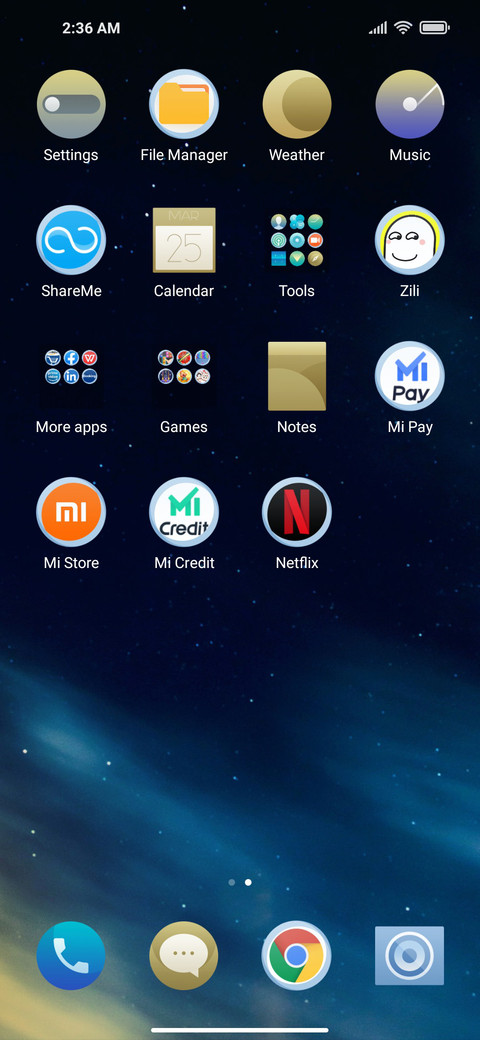Screen dimensions: 480x1040
Task: Tap the Wi-Fi status icon
Action: pyautogui.click(x=402, y=28)
